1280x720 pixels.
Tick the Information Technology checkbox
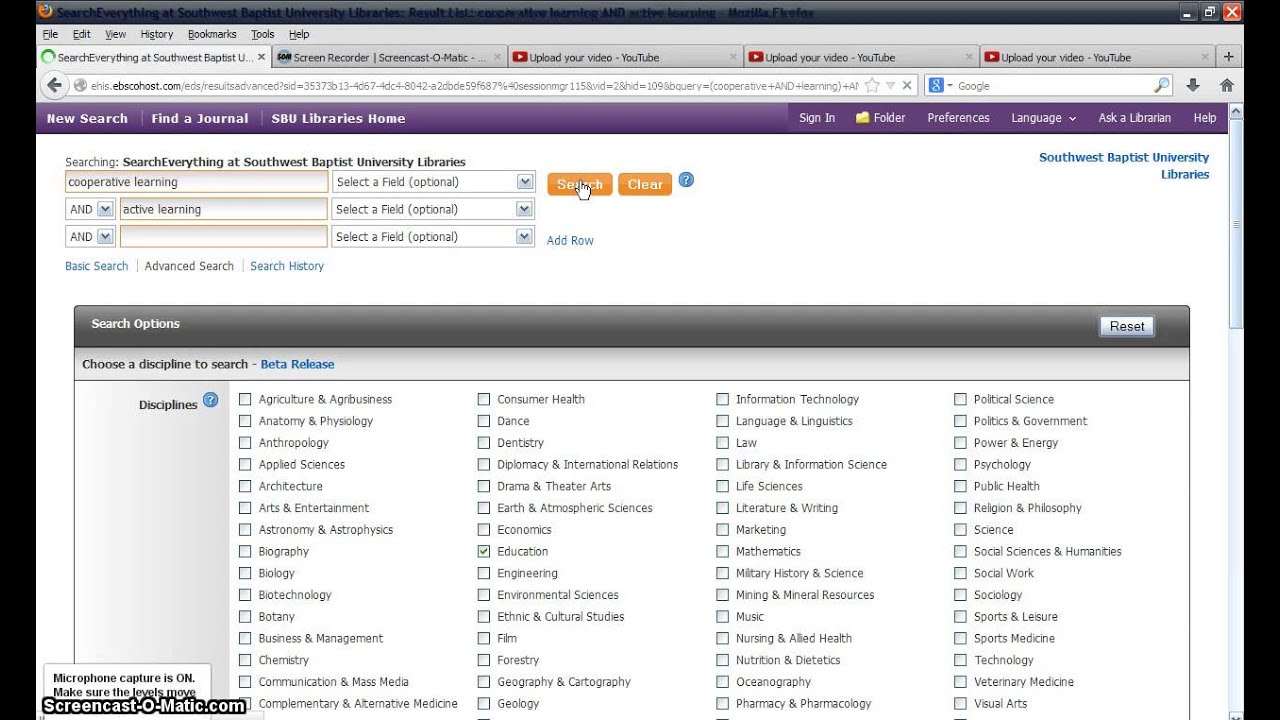point(722,399)
